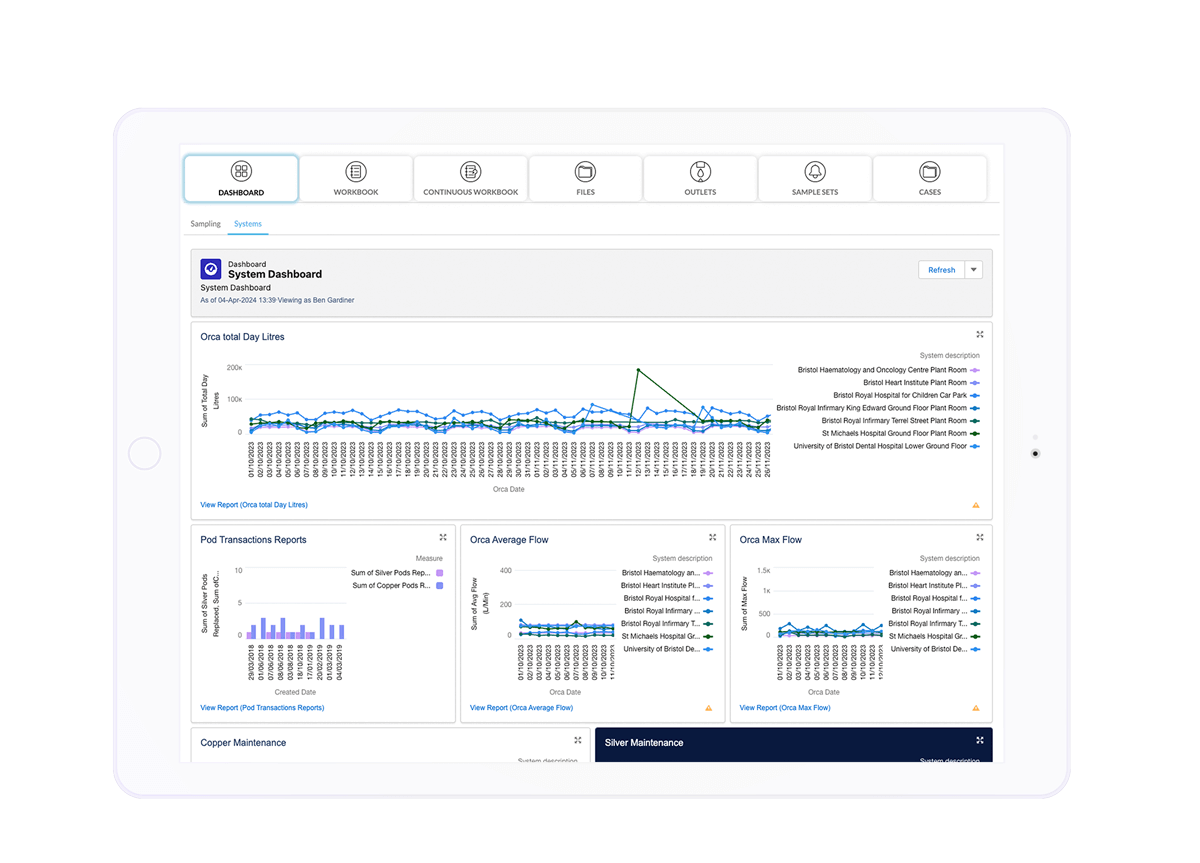Click the Refresh button

[941, 270]
